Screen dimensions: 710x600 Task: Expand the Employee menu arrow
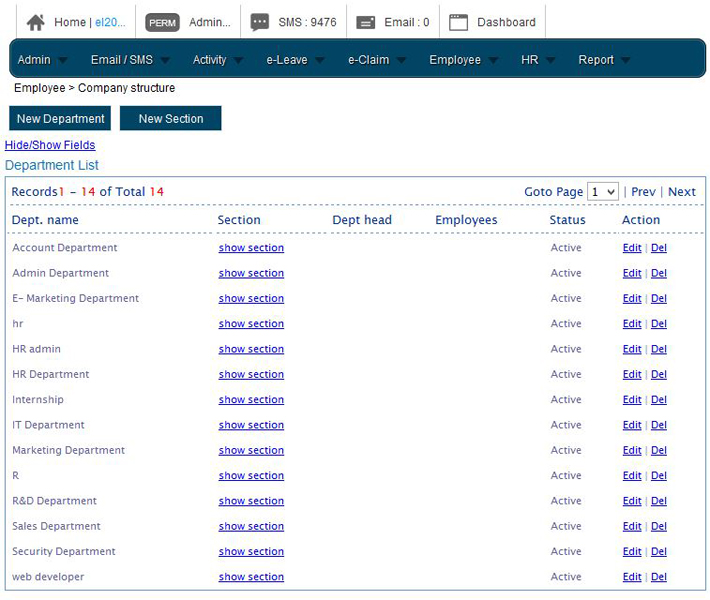tap(493, 60)
